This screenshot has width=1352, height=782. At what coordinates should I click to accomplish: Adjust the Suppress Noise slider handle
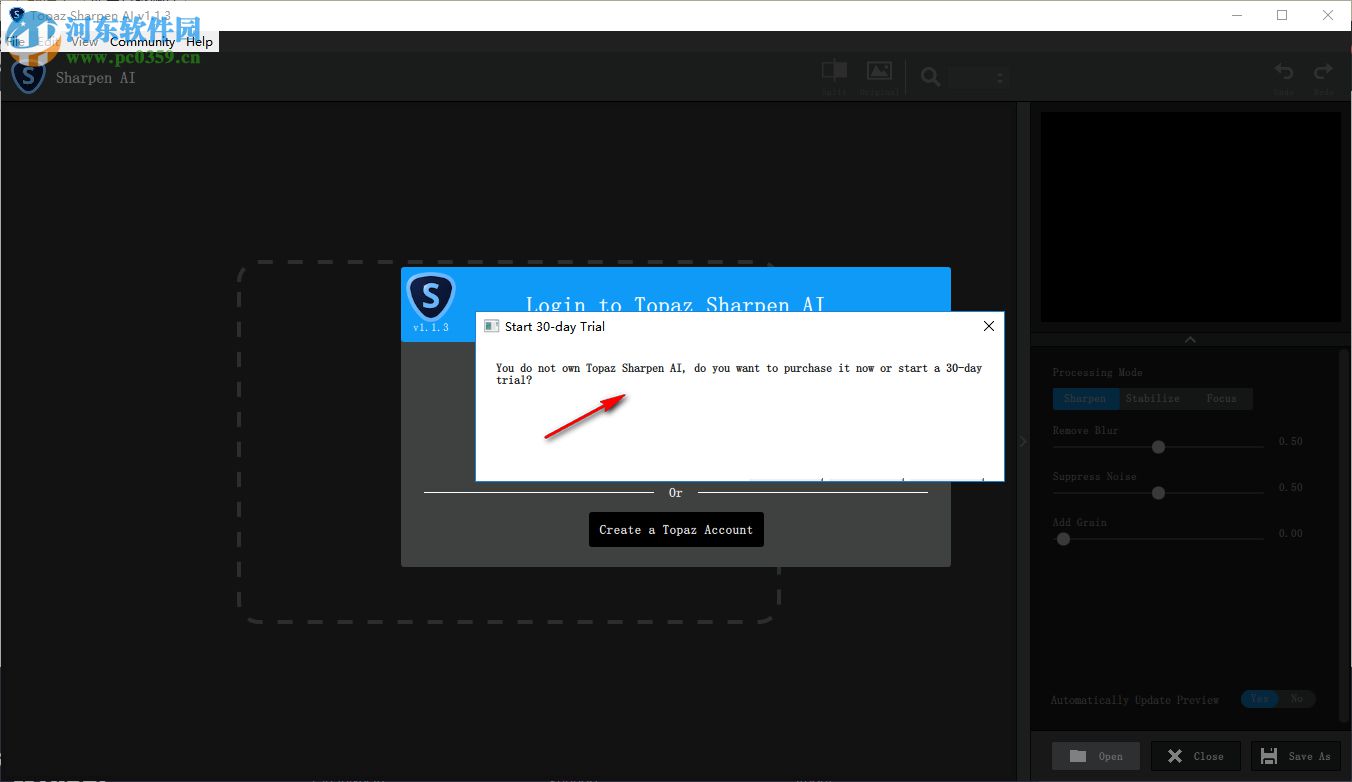(x=1158, y=493)
